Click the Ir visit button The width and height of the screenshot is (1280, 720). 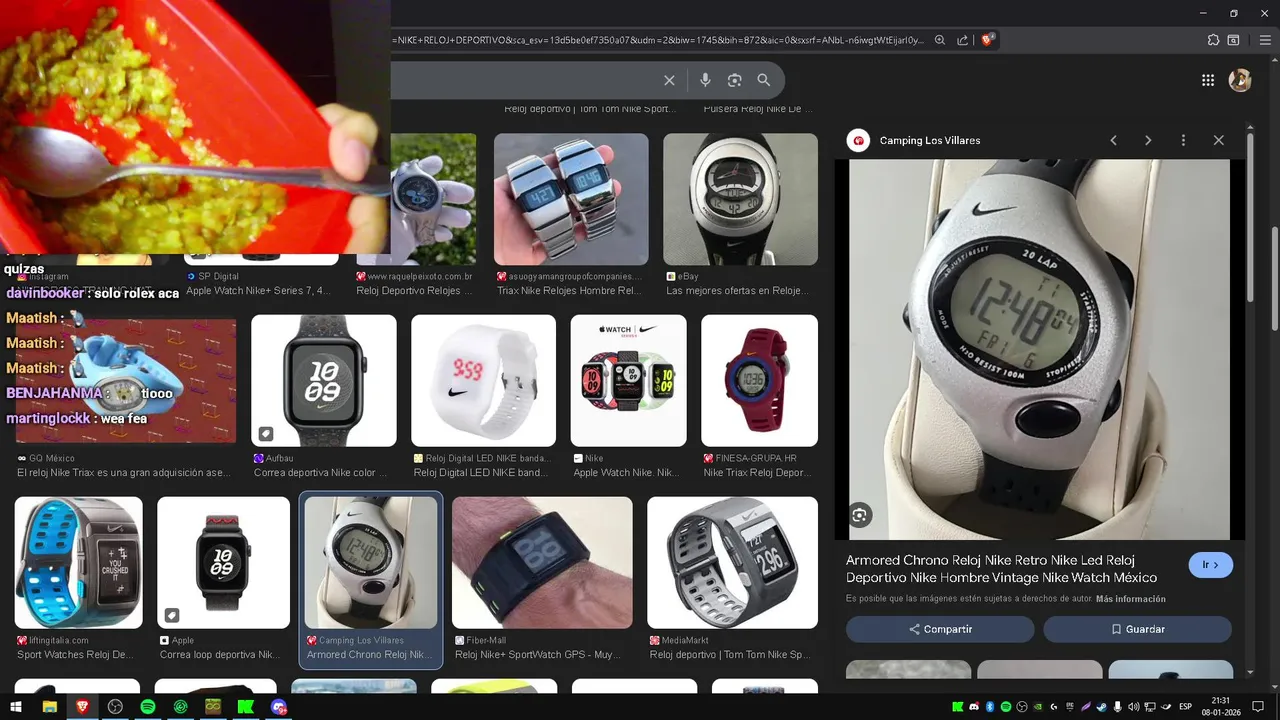coord(1210,565)
